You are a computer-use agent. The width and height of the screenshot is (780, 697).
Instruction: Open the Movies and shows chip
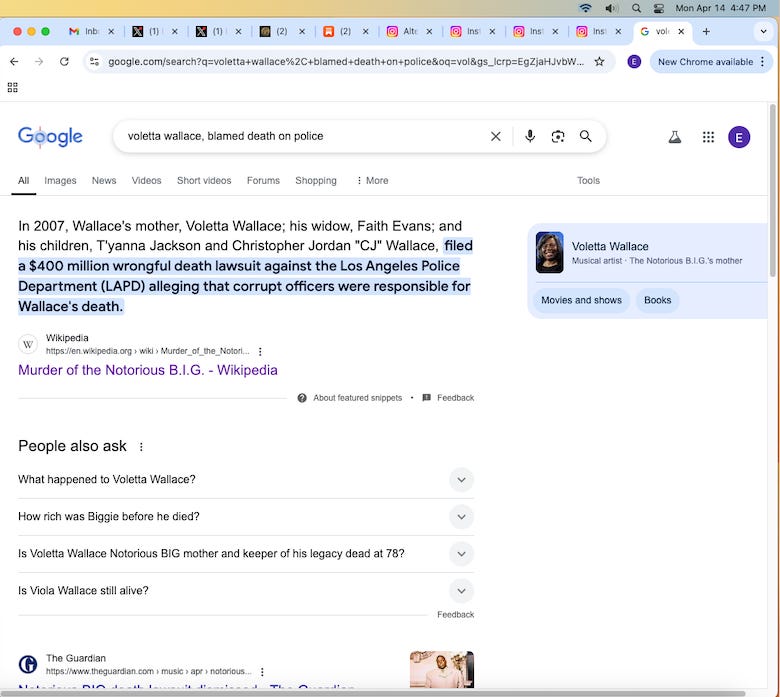coord(581,300)
